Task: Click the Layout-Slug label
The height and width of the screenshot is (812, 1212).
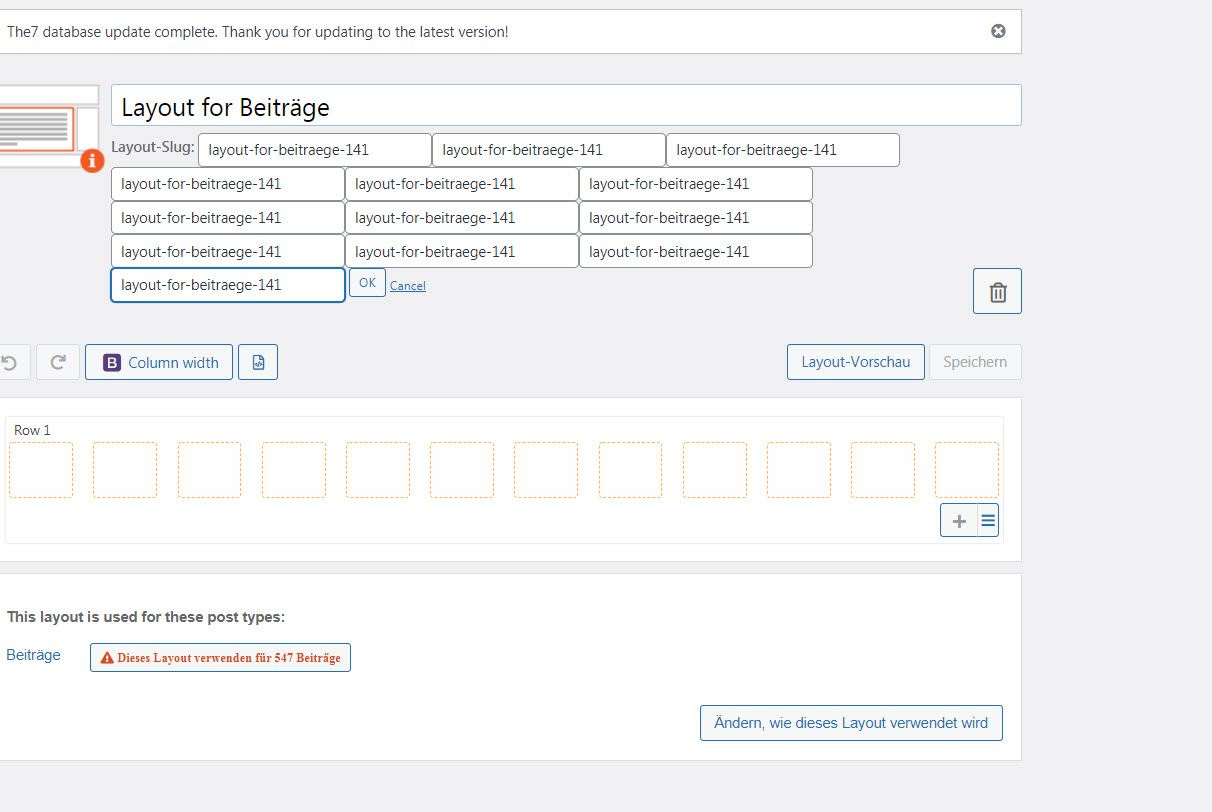Action: 153,146
